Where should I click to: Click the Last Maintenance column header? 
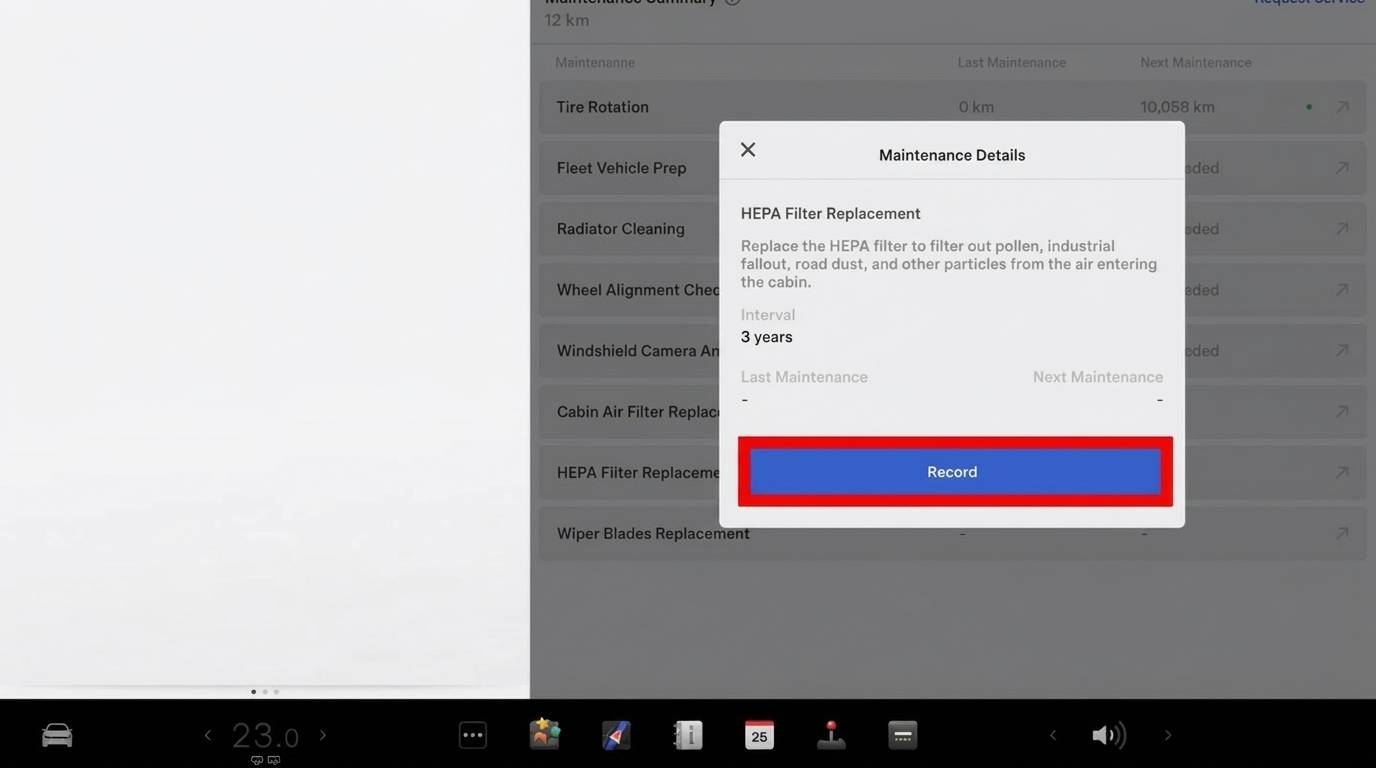(x=1011, y=62)
